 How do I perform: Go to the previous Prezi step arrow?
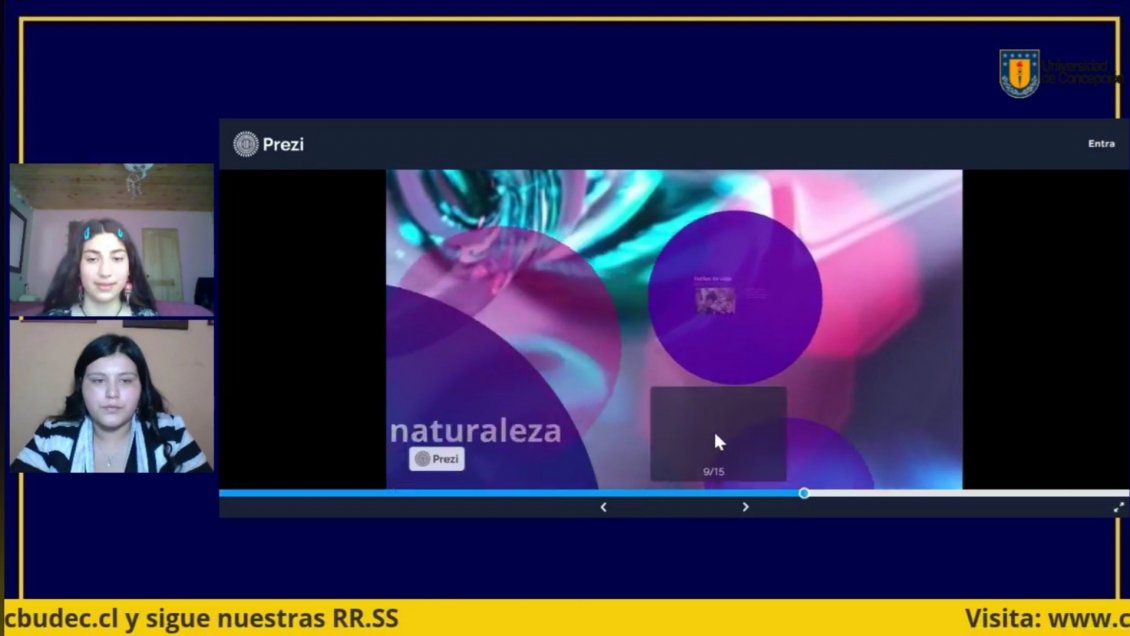point(603,507)
